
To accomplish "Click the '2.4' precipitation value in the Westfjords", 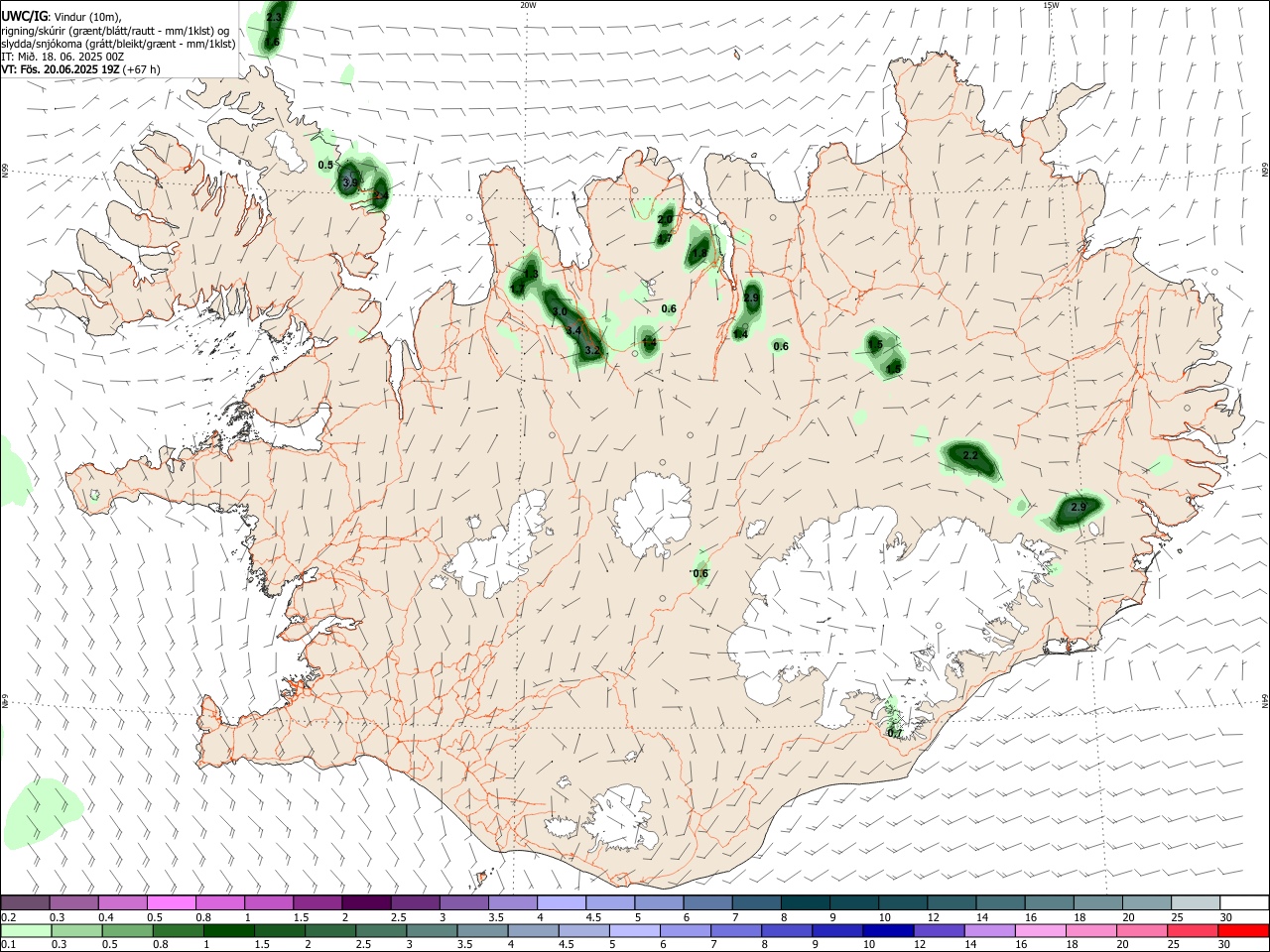I will tap(380, 196).
